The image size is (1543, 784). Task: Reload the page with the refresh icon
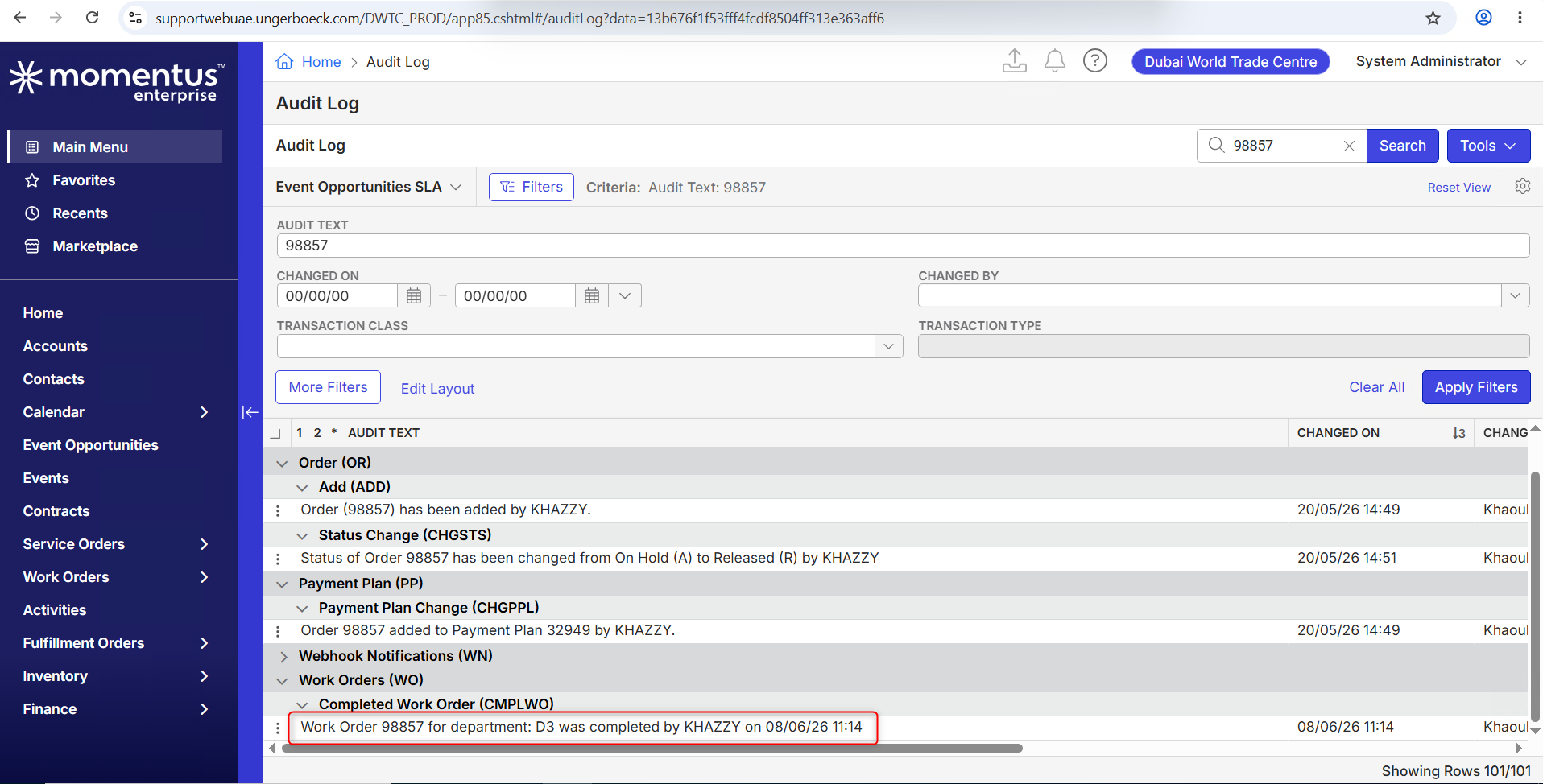tap(93, 18)
